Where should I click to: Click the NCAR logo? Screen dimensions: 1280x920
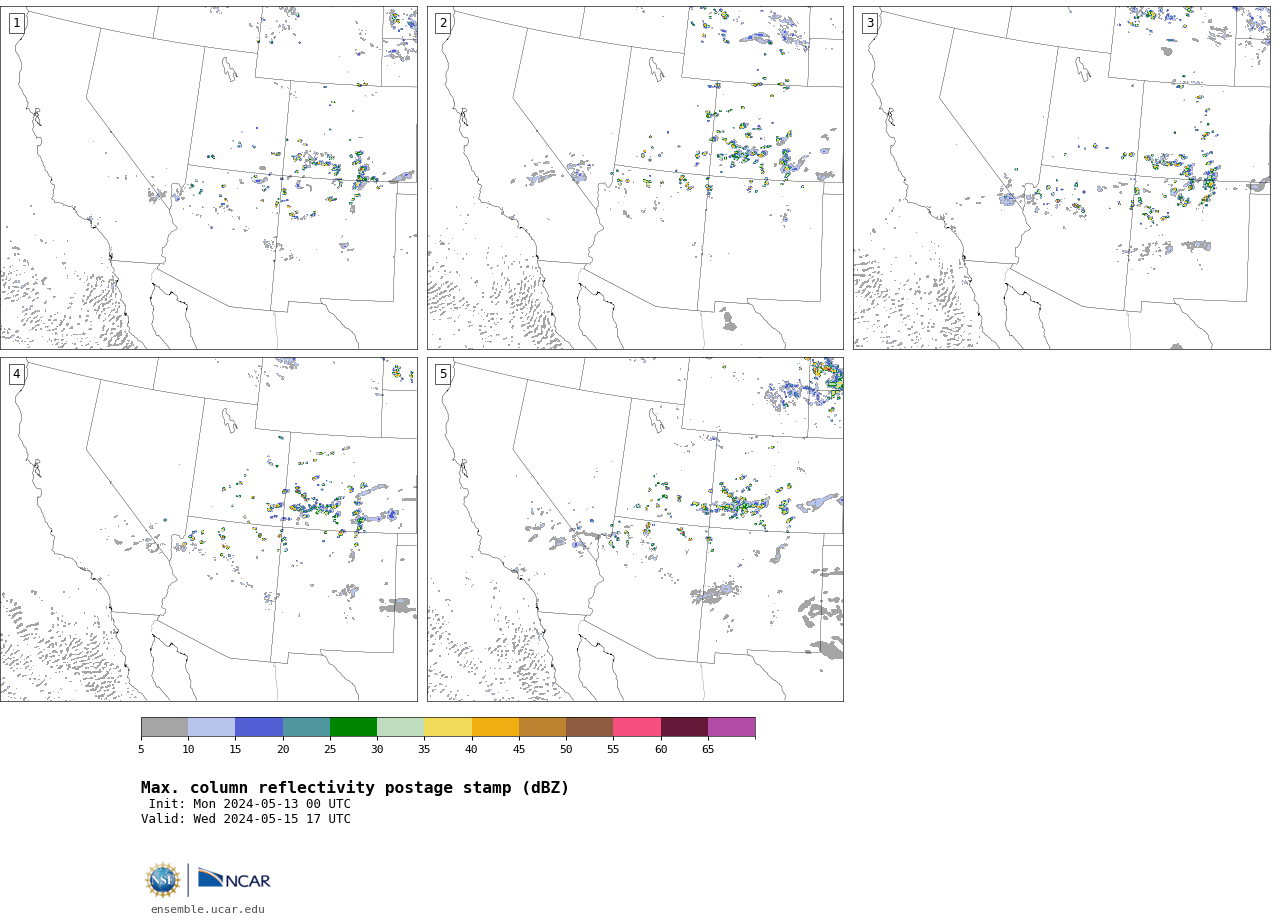click(x=234, y=879)
